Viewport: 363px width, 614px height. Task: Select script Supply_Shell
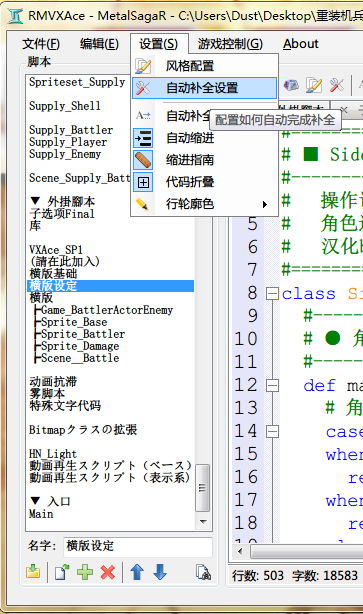point(65,106)
